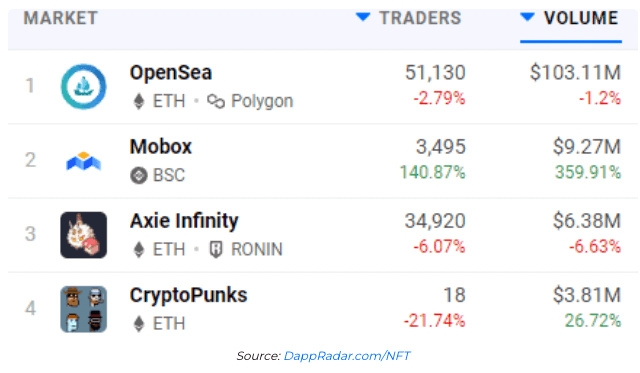Viewport: 640px width, 373px height.
Task: Sort by the TRADERS column header
Action: click(x=420, y=18)
